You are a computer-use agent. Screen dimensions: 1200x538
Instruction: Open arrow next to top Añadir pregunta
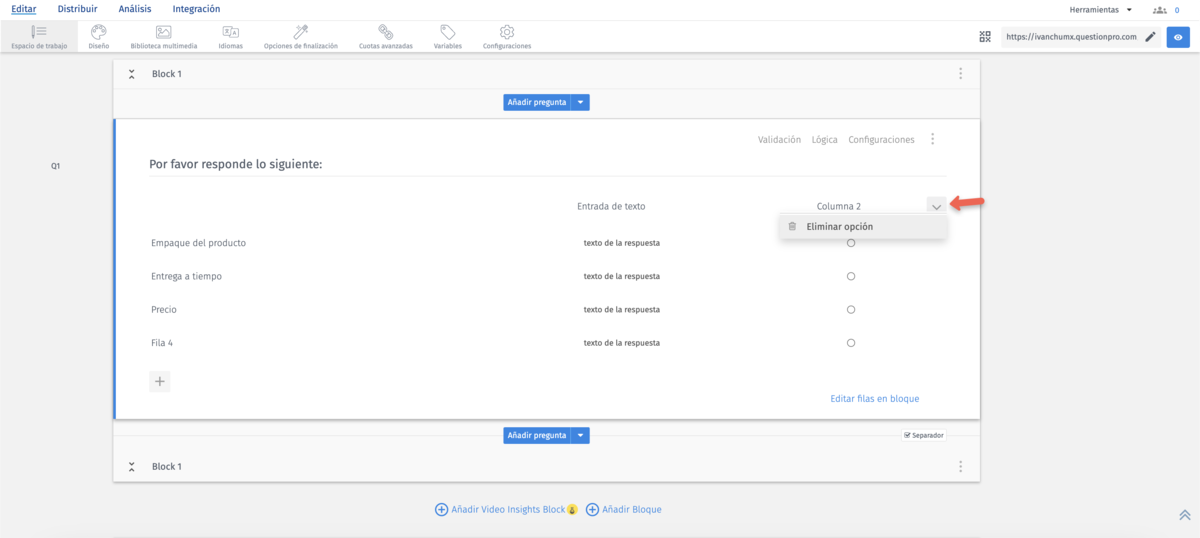(x=581, y=102)
